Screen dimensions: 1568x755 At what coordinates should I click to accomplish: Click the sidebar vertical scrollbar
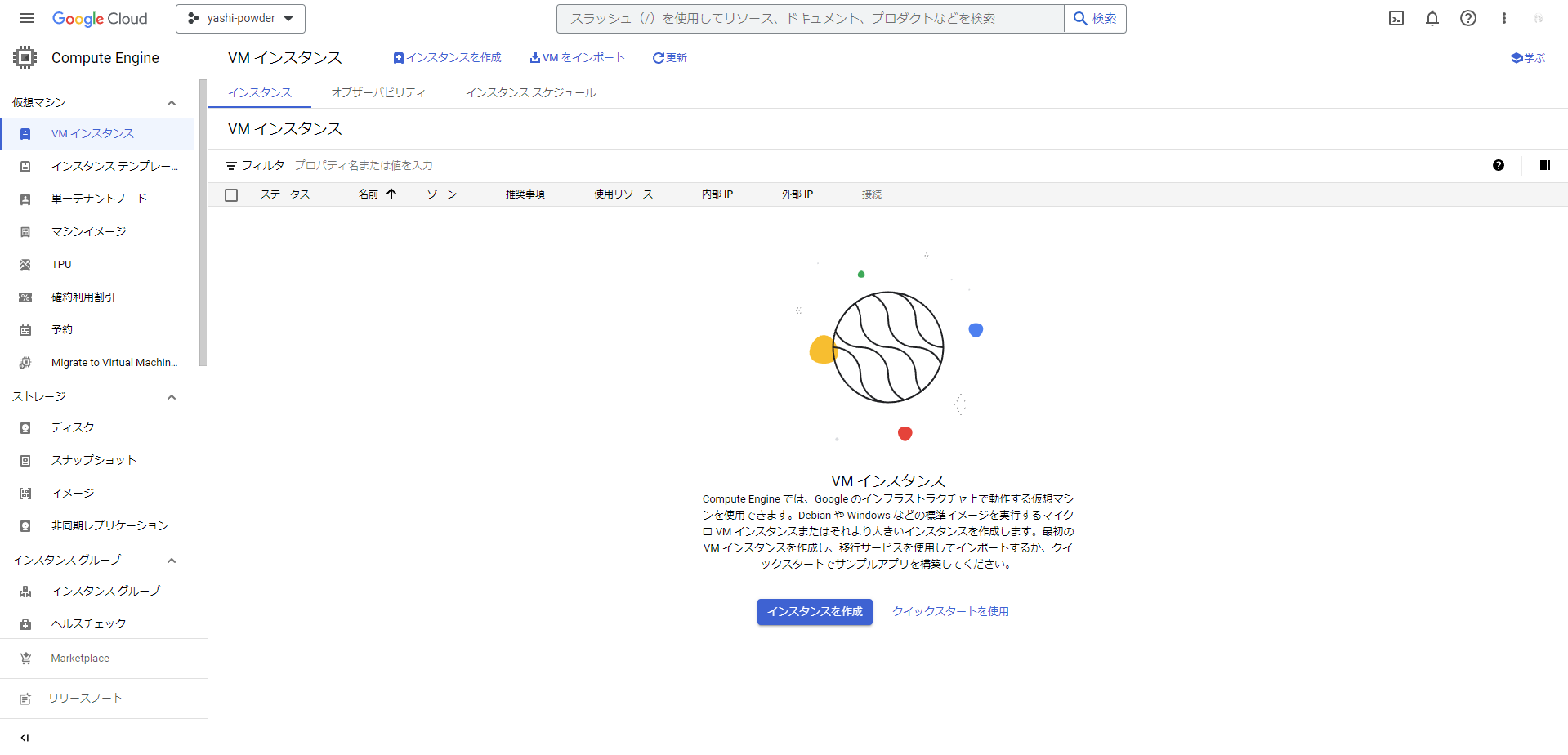203,222
